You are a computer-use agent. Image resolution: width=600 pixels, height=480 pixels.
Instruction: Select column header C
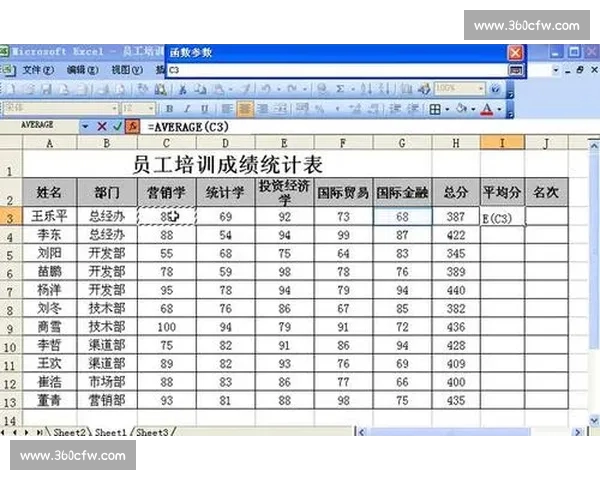tap(166, 143)
